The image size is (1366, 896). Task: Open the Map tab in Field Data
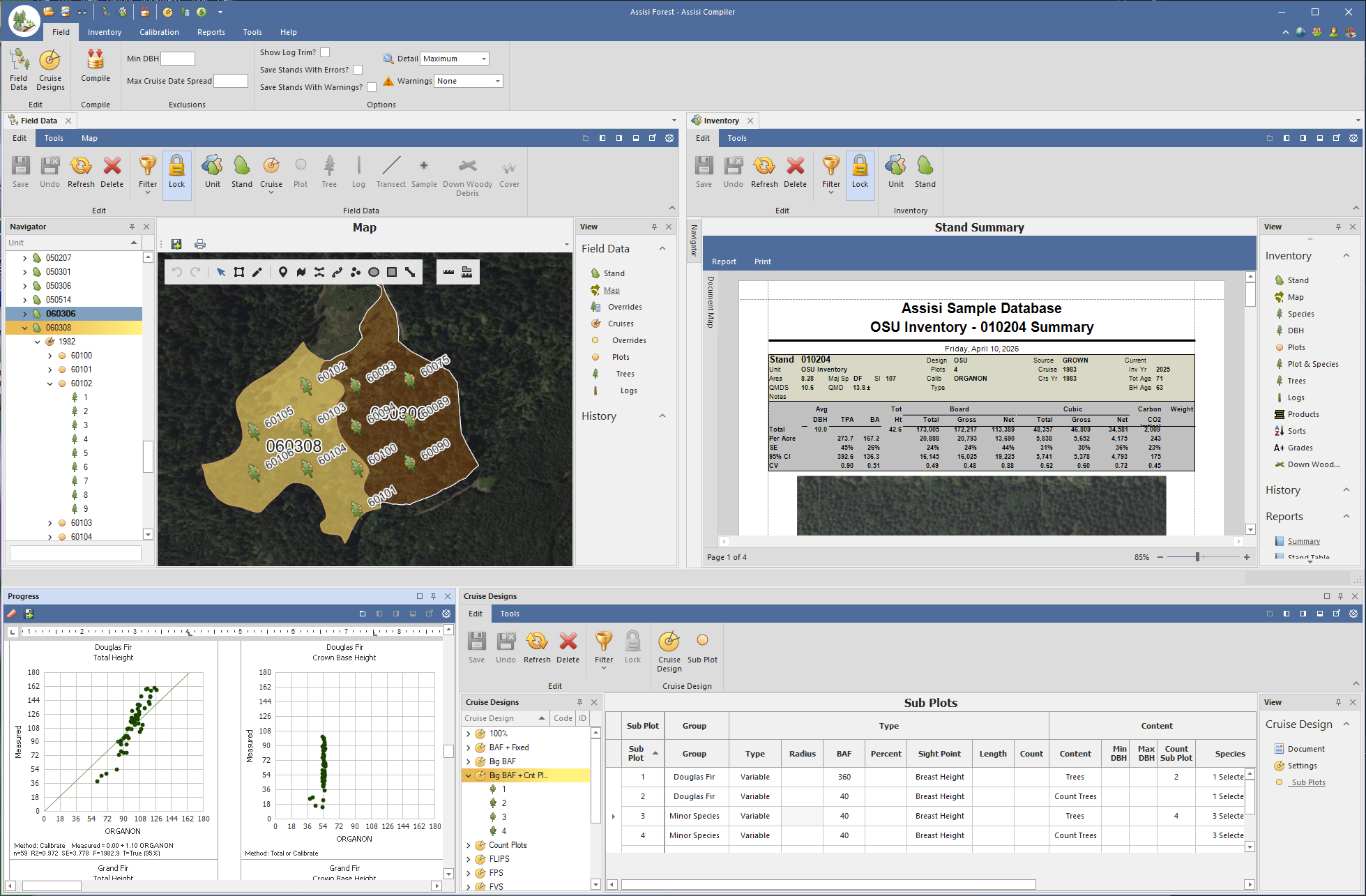(x=89, y=138)
